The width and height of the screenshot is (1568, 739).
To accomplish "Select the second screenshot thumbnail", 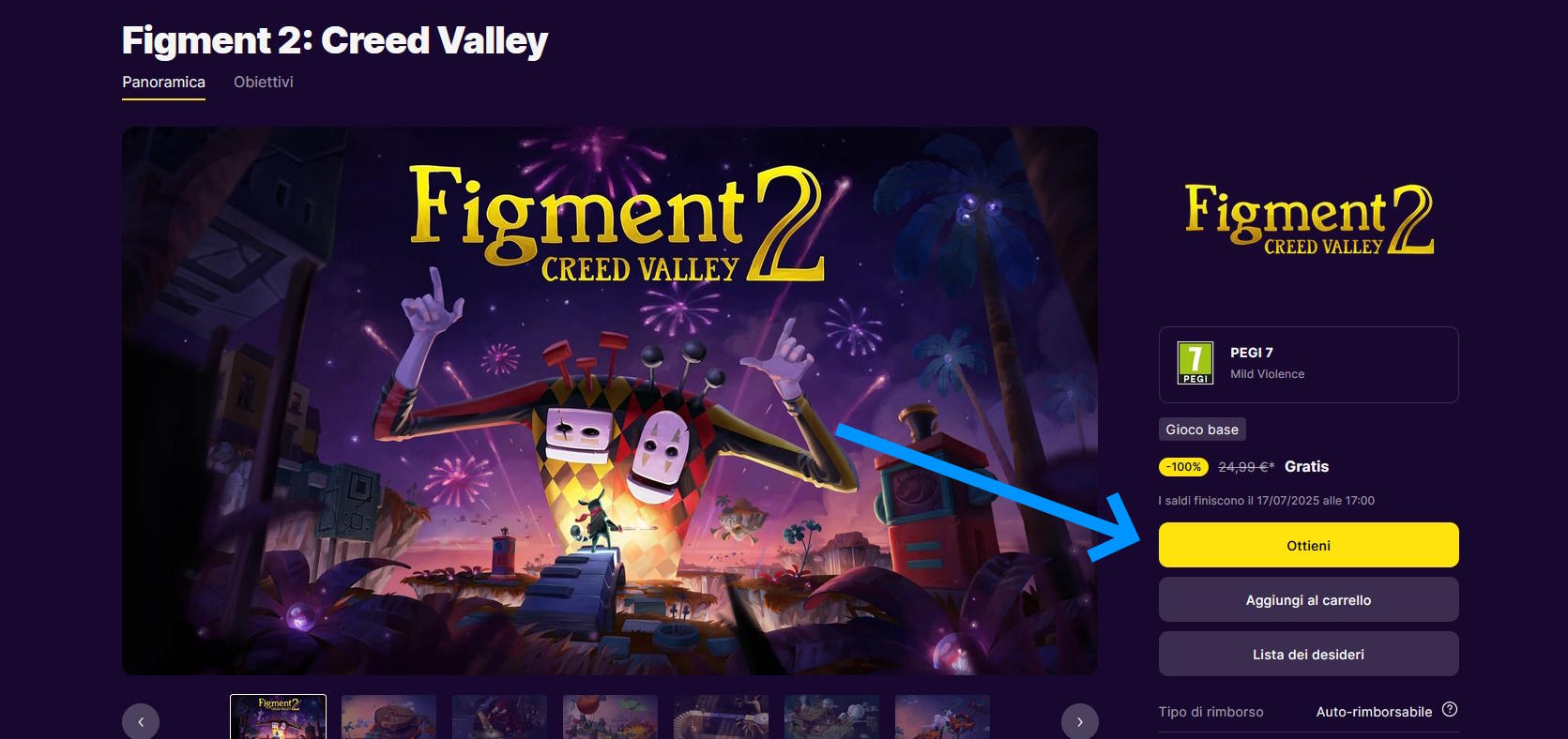I will (388, 716).
